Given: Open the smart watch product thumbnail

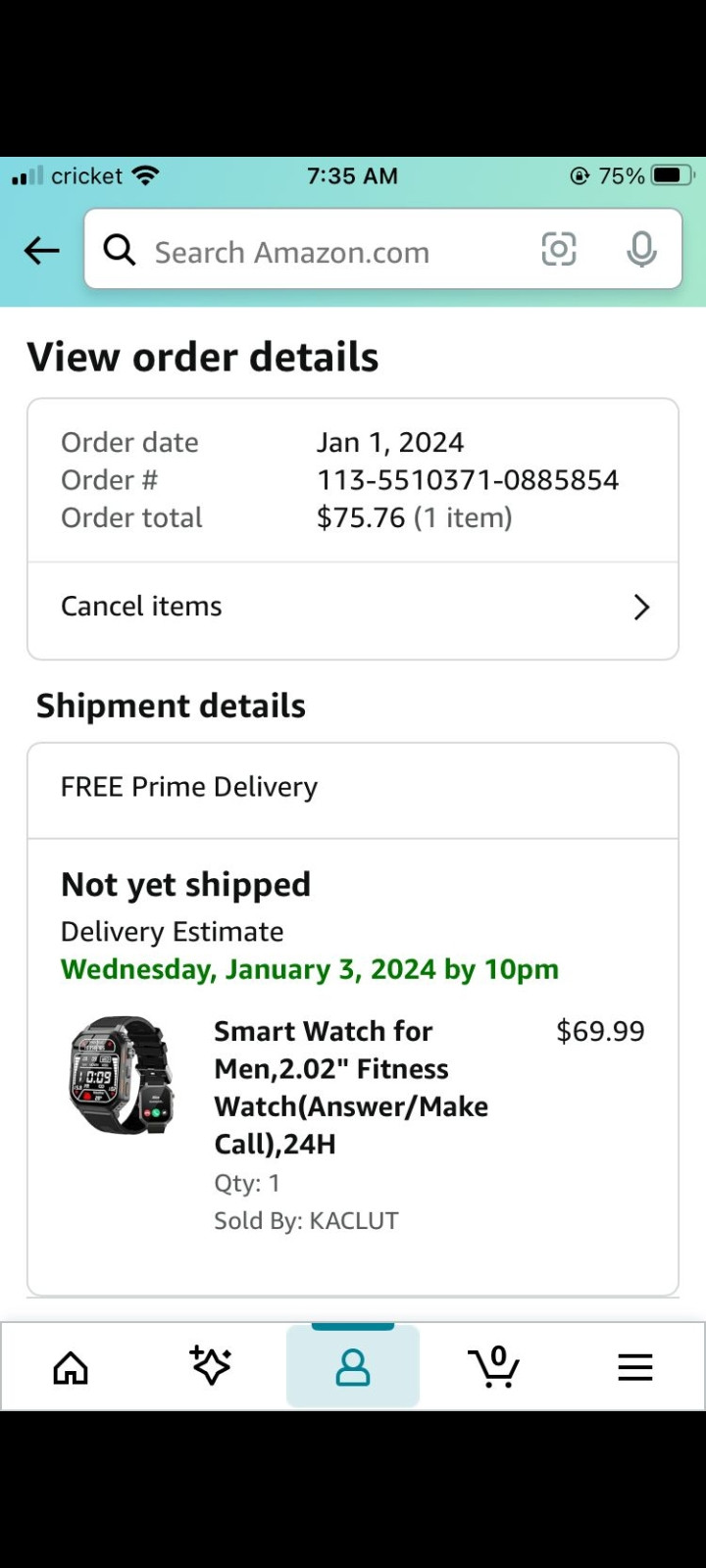Looking at the screenshot, I should (x=122, y=1075).
